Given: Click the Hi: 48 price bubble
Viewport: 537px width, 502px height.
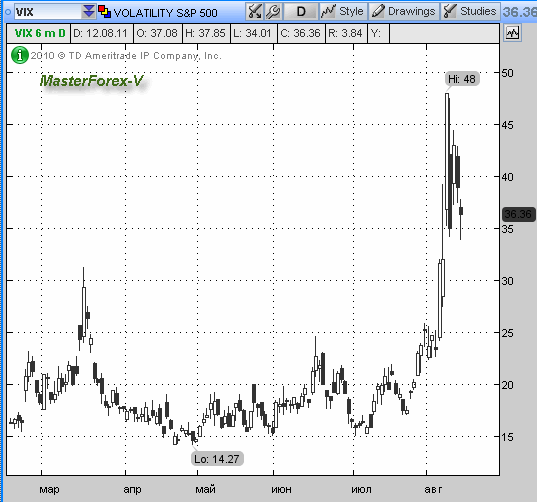Looking at the screenshot, I should click(462, 79).
